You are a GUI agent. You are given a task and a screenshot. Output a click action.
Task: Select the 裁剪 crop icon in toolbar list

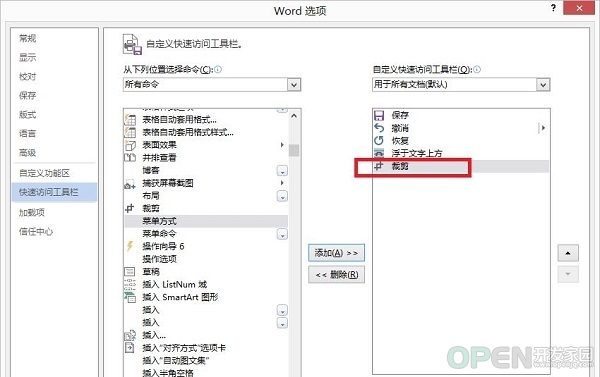pyautogui.click(x=379, y=166)
